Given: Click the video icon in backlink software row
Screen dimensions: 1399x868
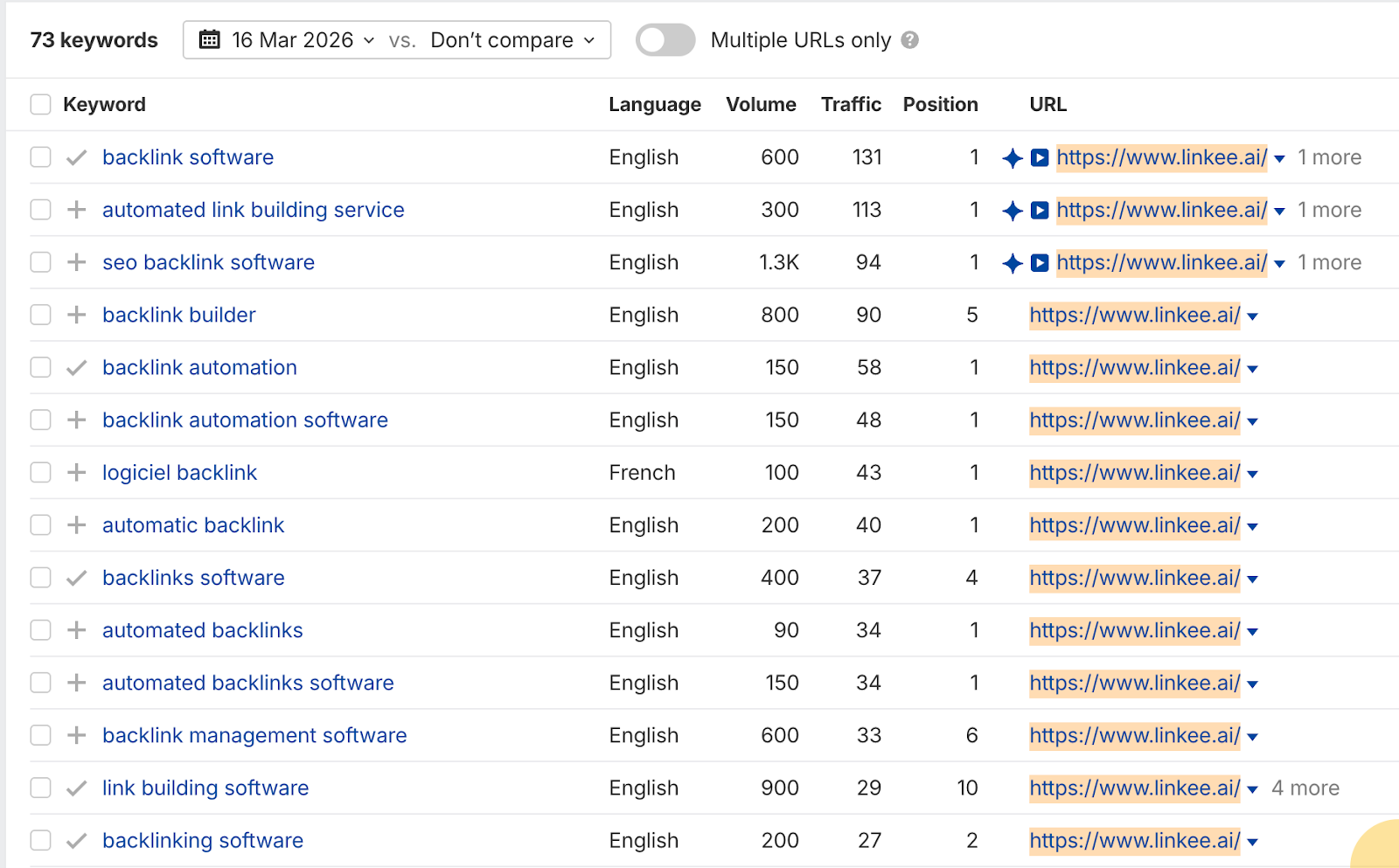Looking at the screenshot, I should click(1040, 158).
